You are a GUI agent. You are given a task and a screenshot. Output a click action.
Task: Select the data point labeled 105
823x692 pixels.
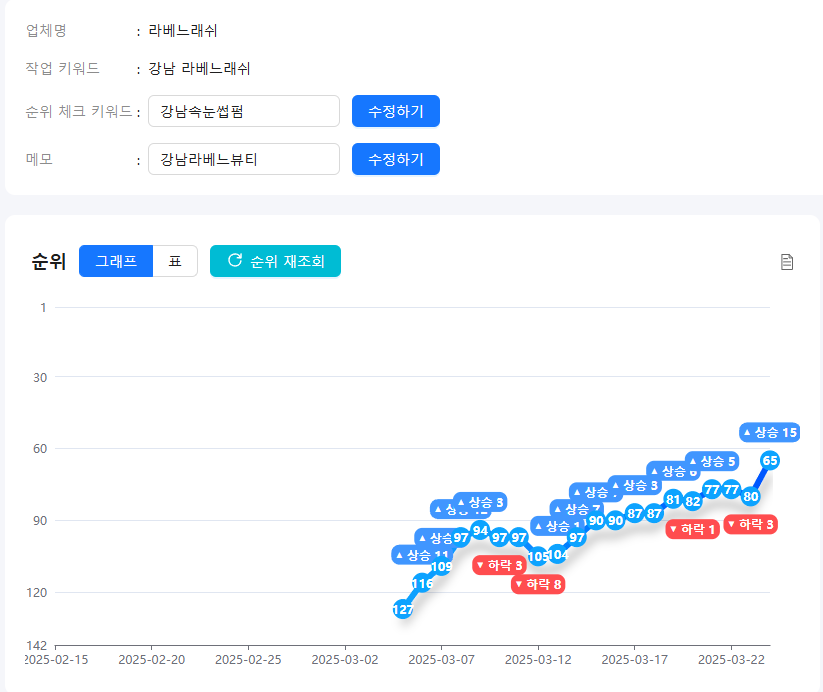click(538, 556)
